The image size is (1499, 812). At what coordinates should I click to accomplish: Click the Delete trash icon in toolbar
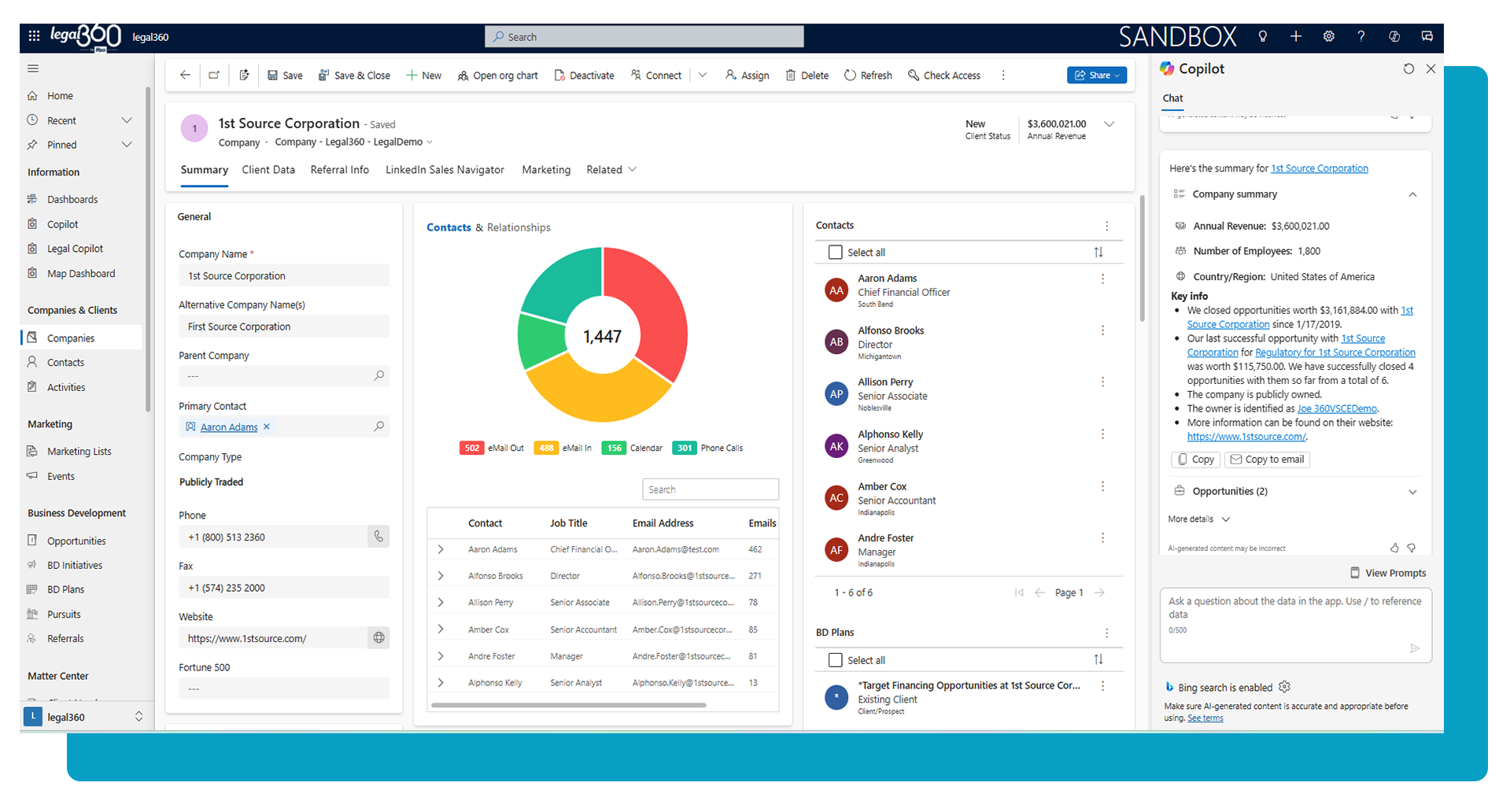tap(790, 76)
